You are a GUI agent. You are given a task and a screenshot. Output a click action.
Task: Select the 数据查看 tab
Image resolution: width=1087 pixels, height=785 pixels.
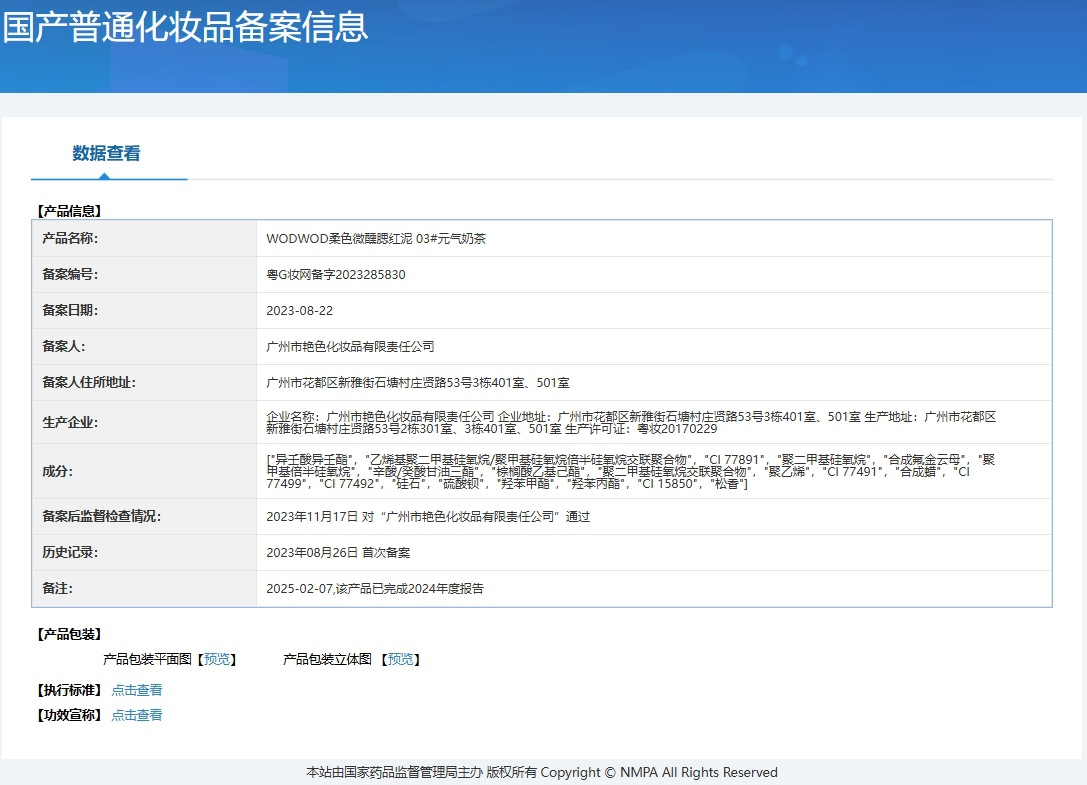click(x=106, y=153)
